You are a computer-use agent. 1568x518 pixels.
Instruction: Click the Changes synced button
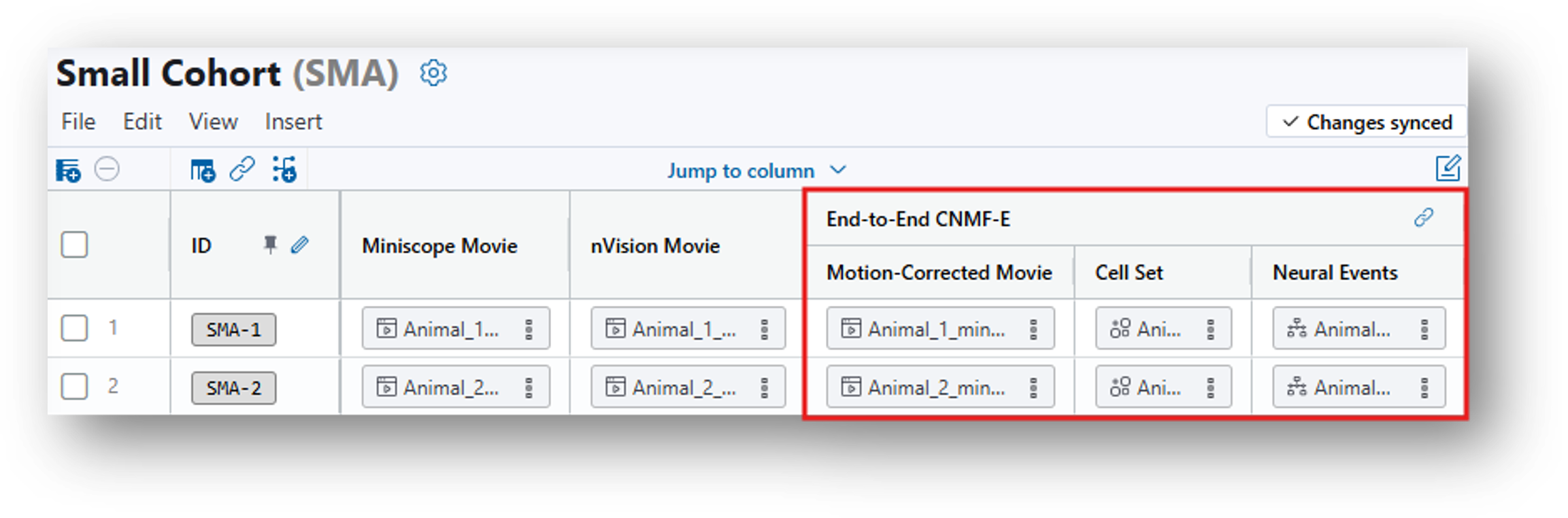click(x=1366, y=122)
